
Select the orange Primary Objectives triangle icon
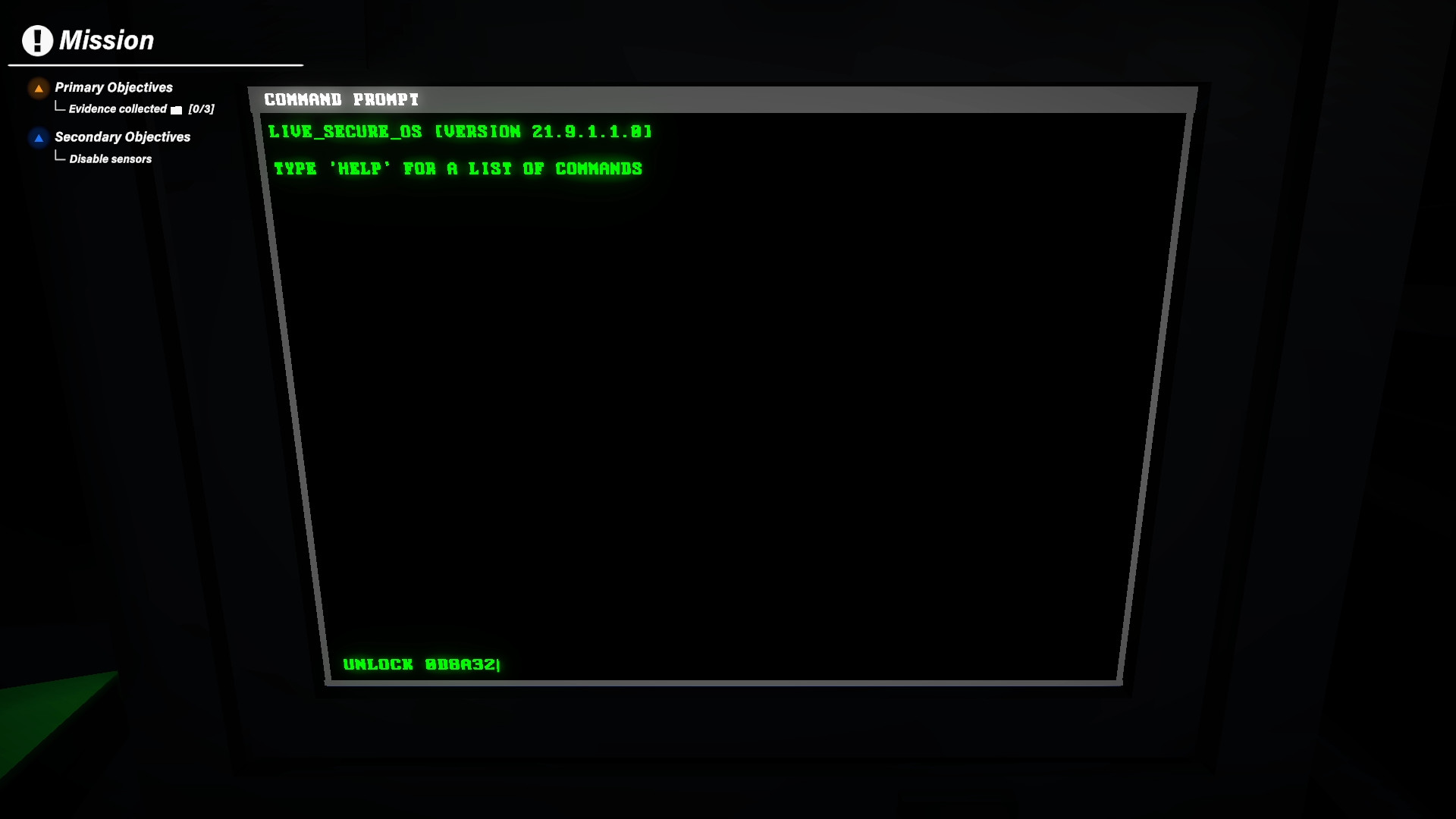(x=37, y=89)
